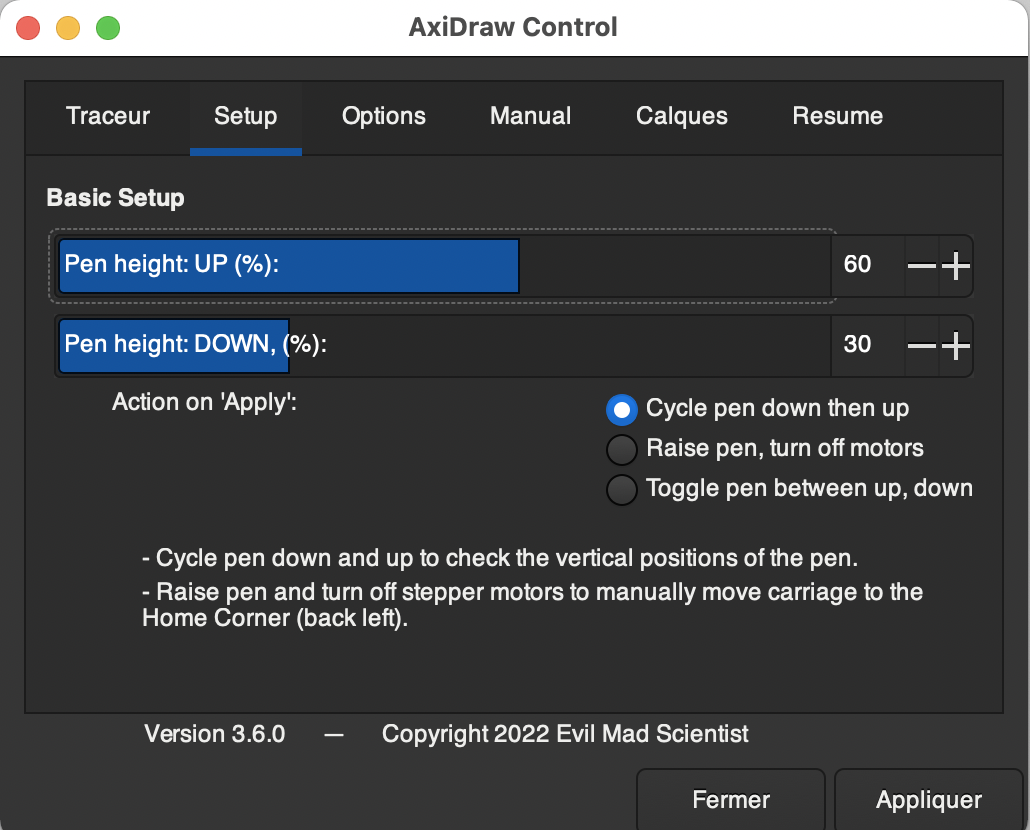The height and width of the screenshot is (830, 1030).
Task: Go to the Options tab
Action: point(384,116)
